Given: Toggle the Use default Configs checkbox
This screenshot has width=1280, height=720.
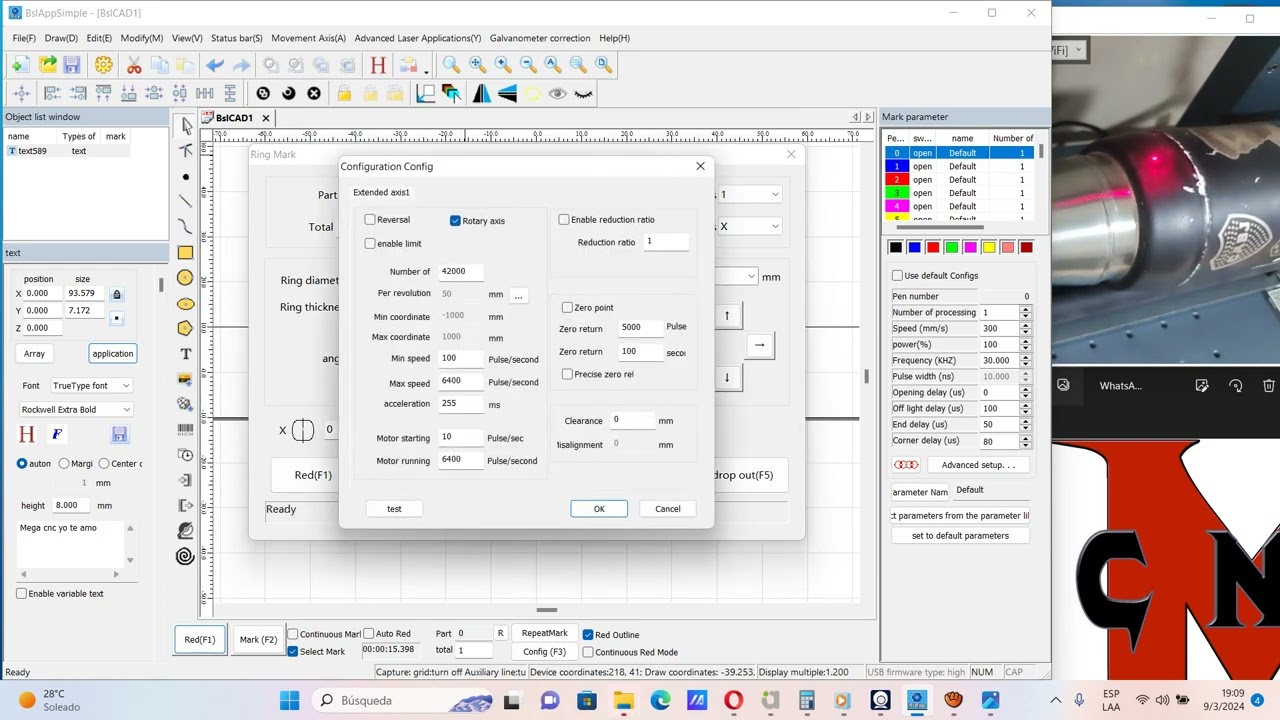Looking at the screenshot, I should tap(897, 276).
